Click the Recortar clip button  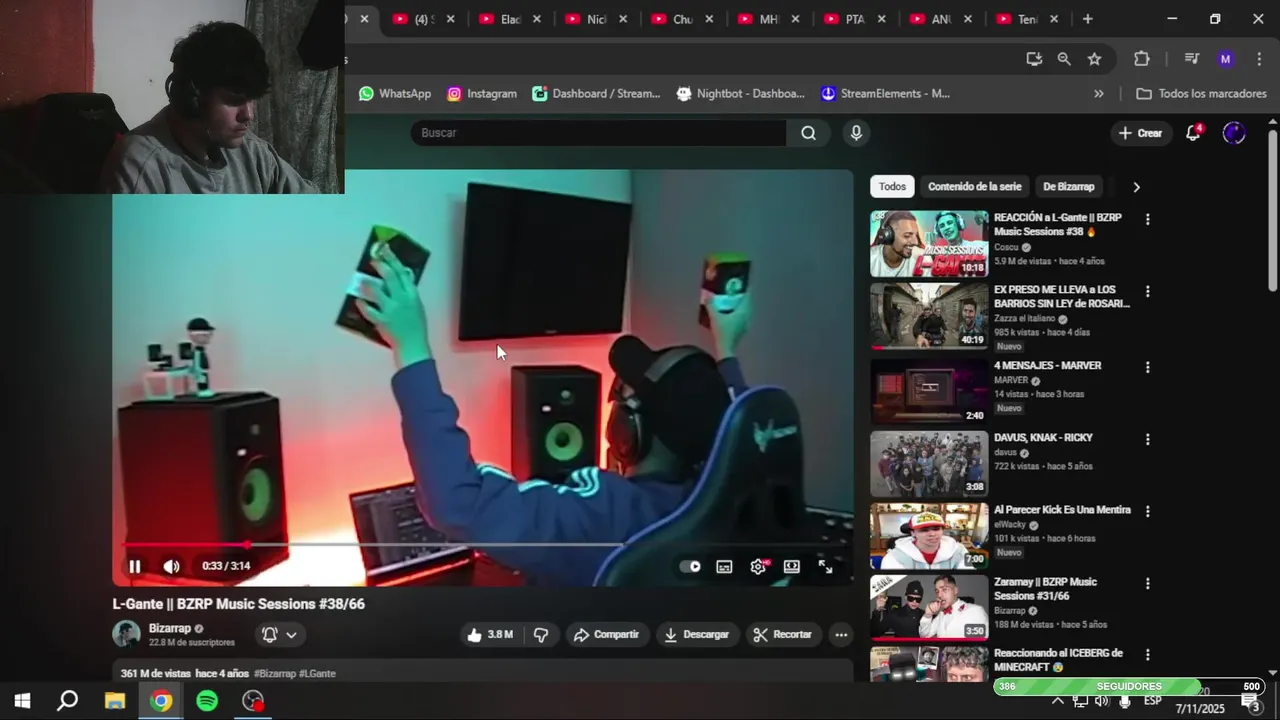(x=783, y=635)
